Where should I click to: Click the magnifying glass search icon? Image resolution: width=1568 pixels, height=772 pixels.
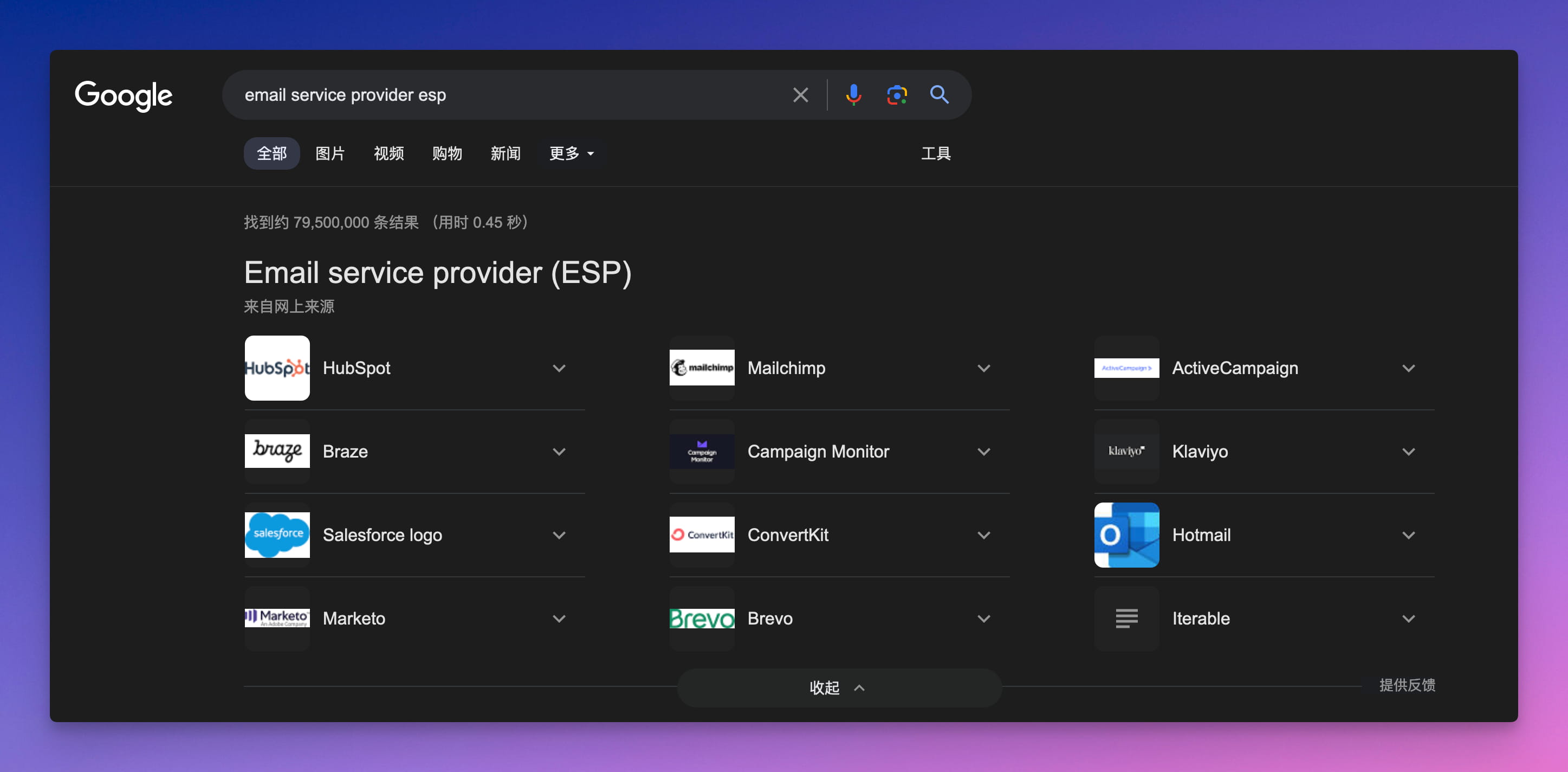(939, 95)
